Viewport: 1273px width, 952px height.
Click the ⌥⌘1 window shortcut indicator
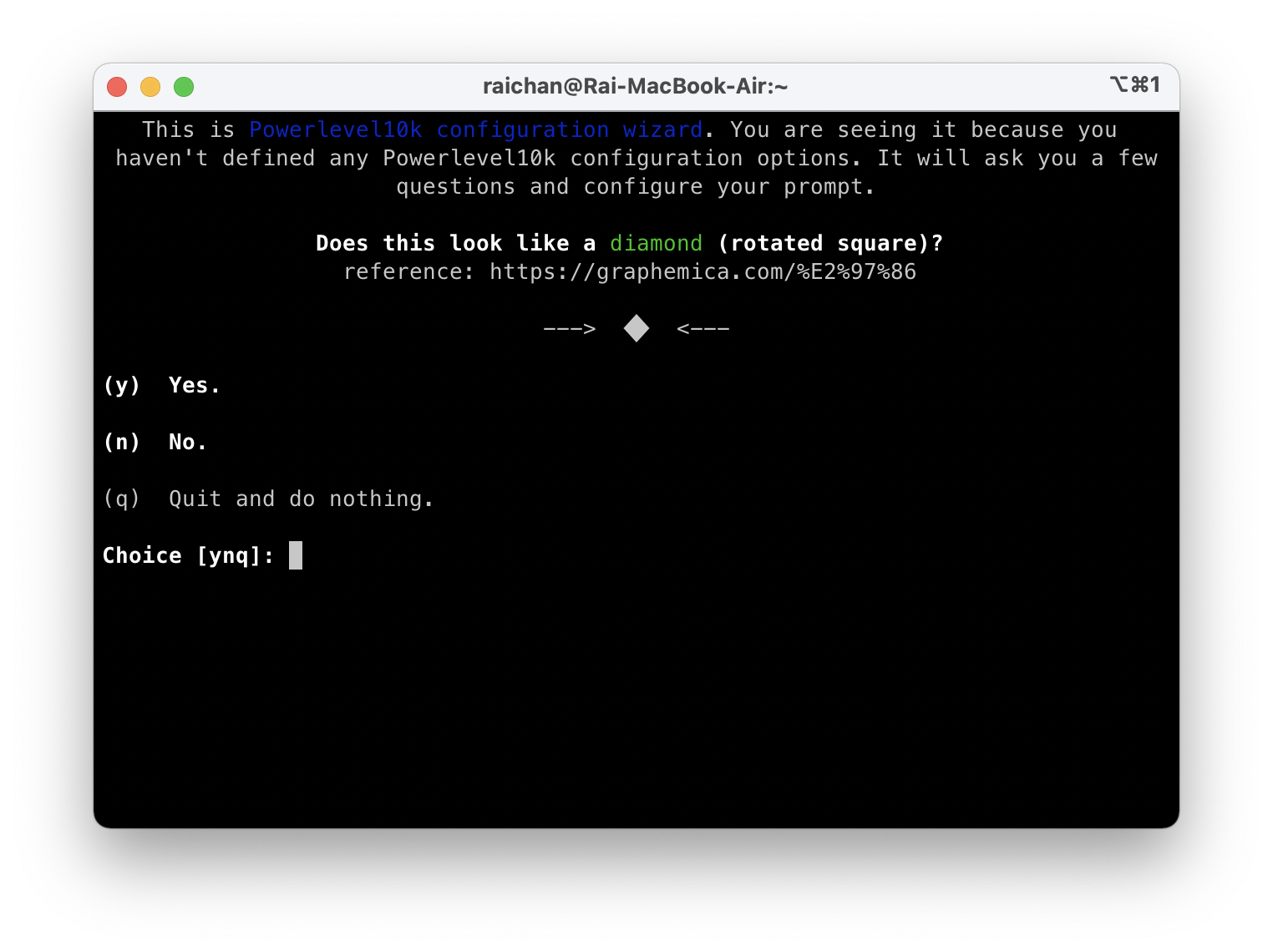click(x=1135, y=84)
